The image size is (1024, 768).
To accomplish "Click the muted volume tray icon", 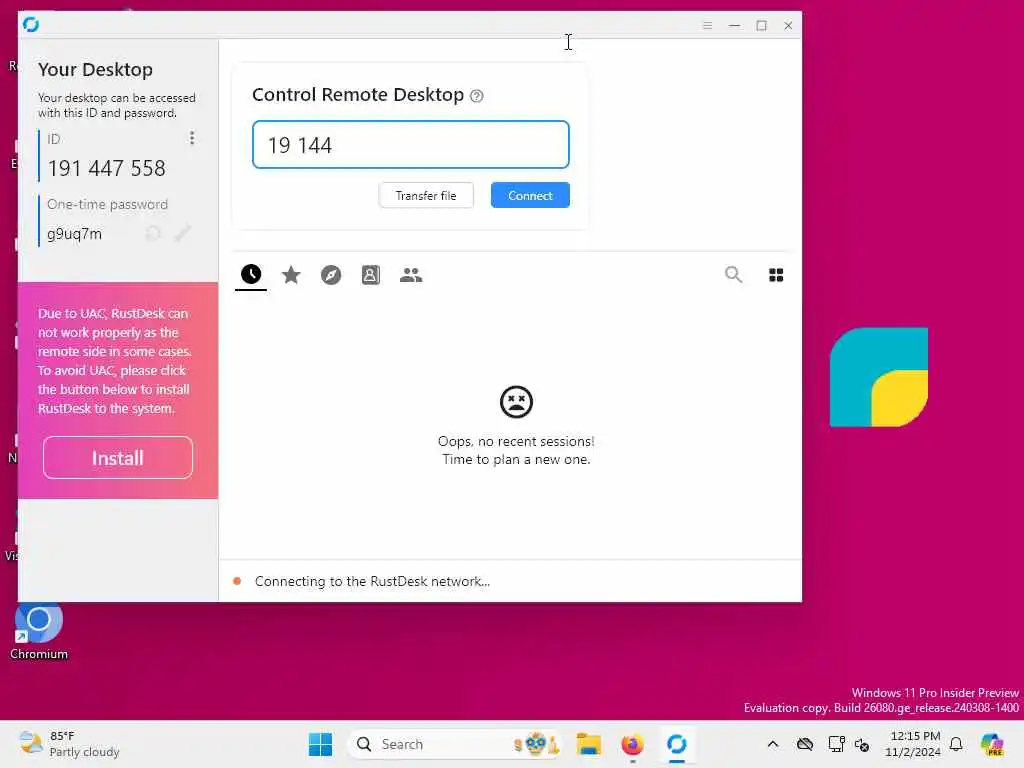I will pyautogui.click(x=862, y=744).
